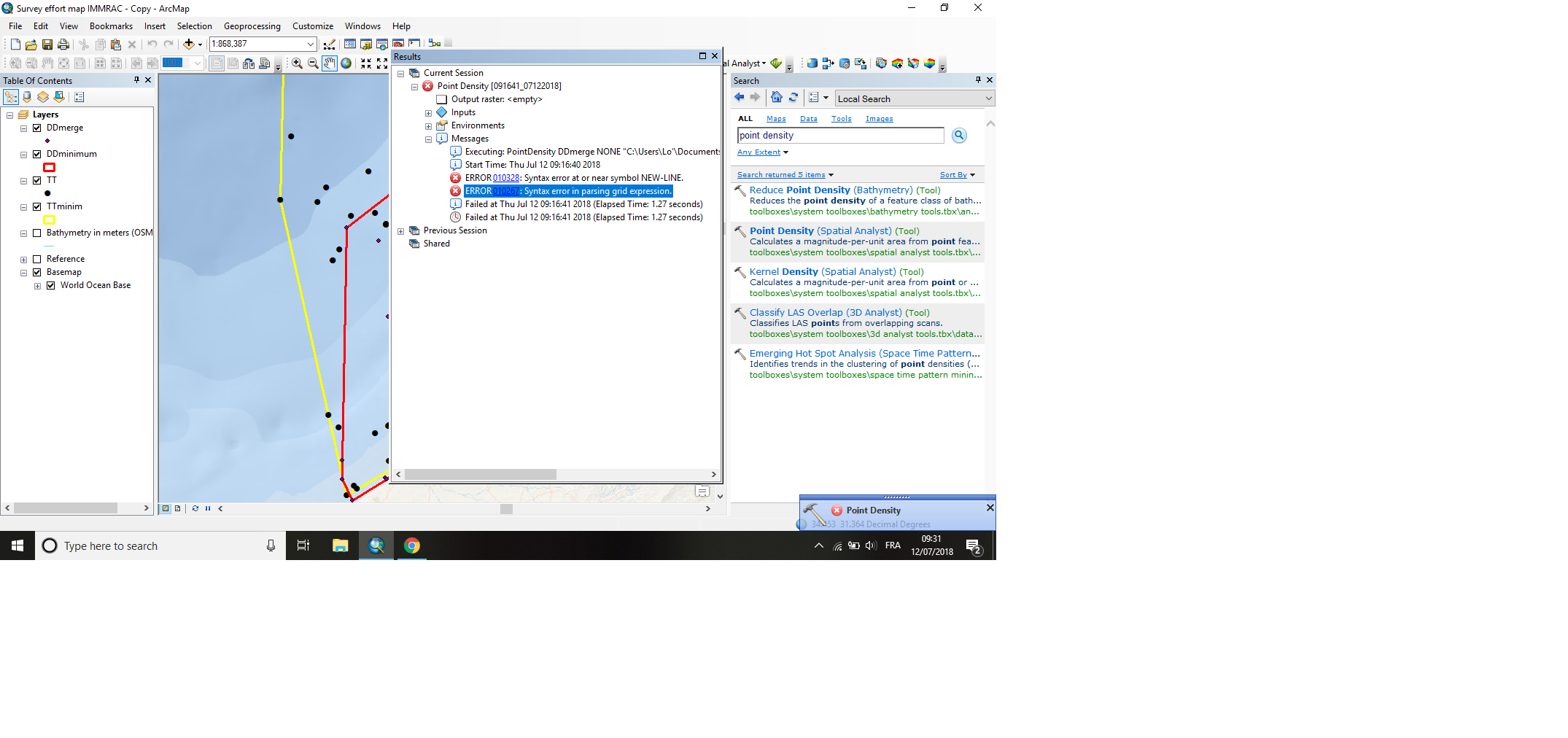Open Chrome from the taskbar

pos(412,545)
